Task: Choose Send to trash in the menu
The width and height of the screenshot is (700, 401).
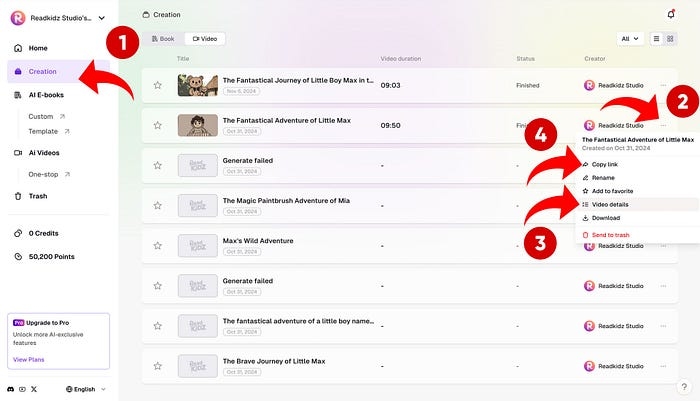Action: pos(610,235)
